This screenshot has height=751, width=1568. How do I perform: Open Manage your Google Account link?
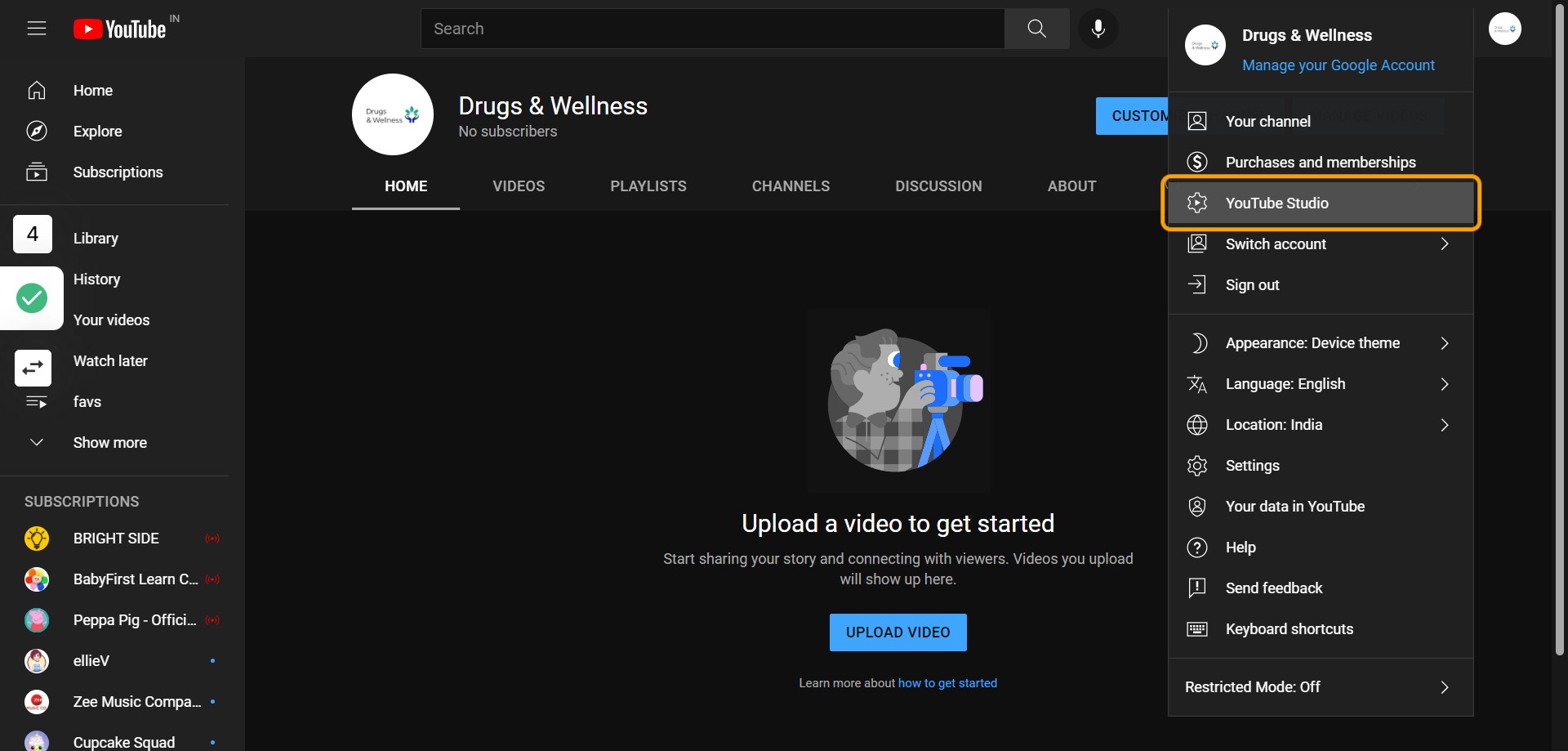pyautogui.click(x=1338, y=65)
